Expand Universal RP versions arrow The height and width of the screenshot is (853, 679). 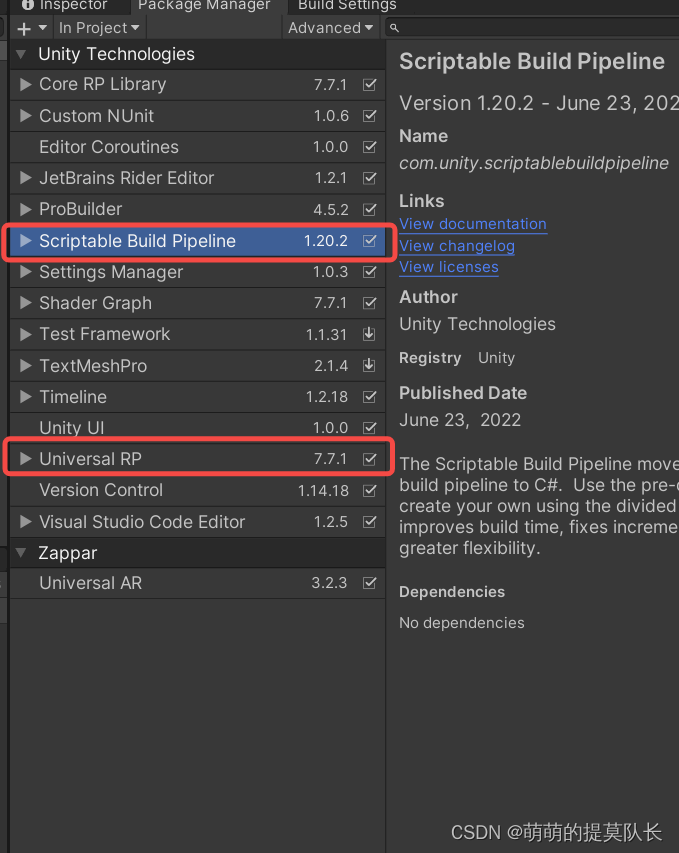click(25, 459)
